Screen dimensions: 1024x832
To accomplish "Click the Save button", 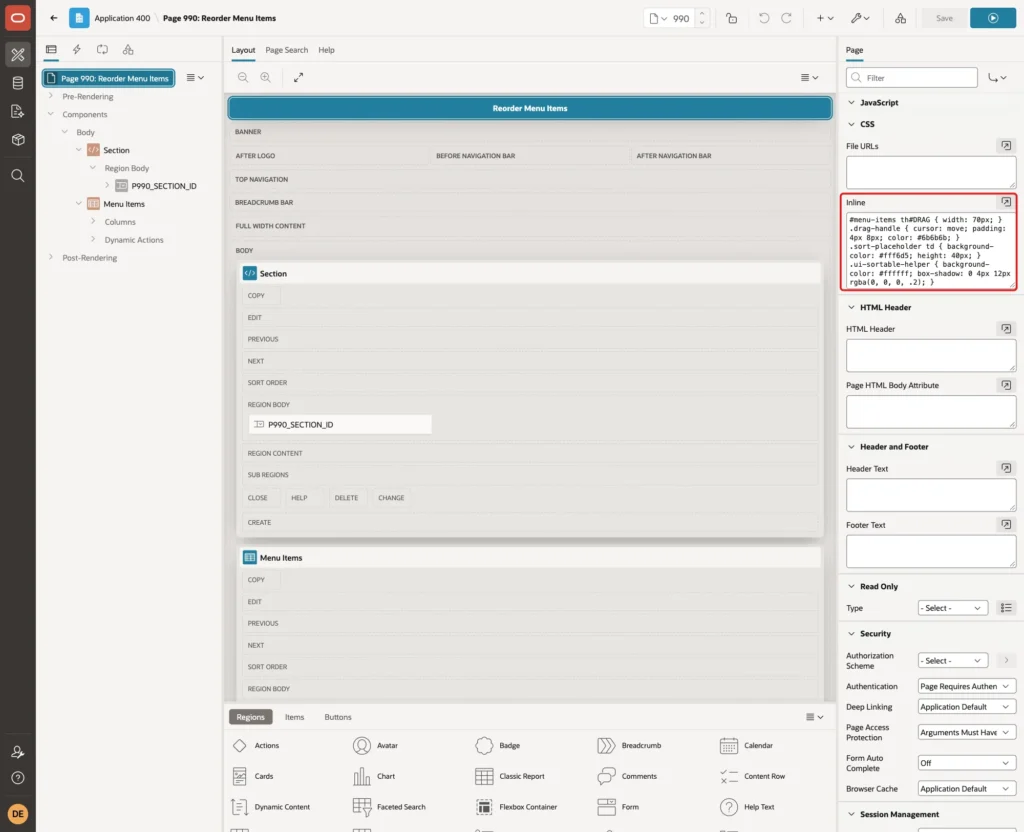I will point(944,18).
